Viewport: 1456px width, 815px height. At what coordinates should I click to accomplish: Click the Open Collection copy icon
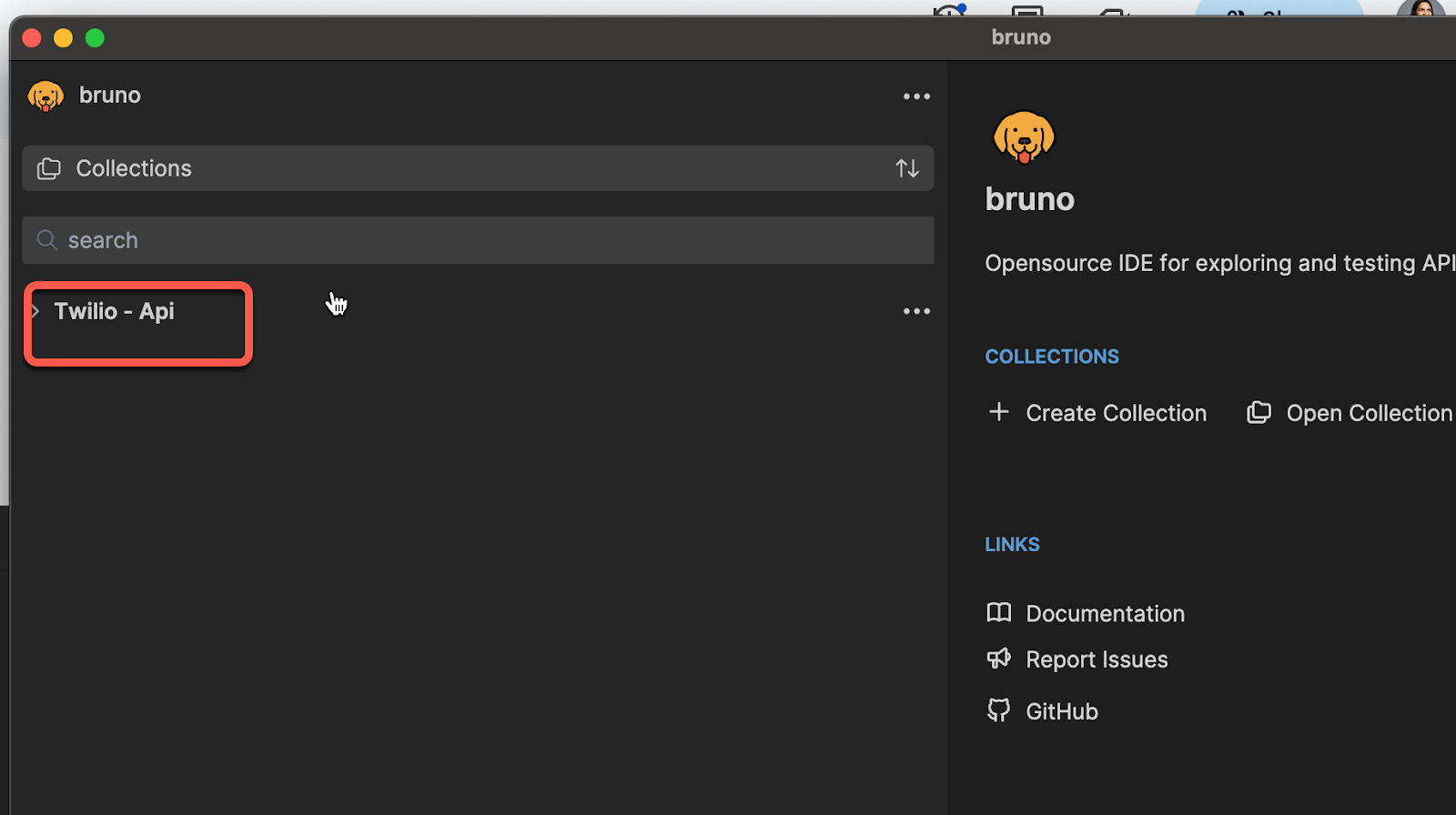(1259, 412)
